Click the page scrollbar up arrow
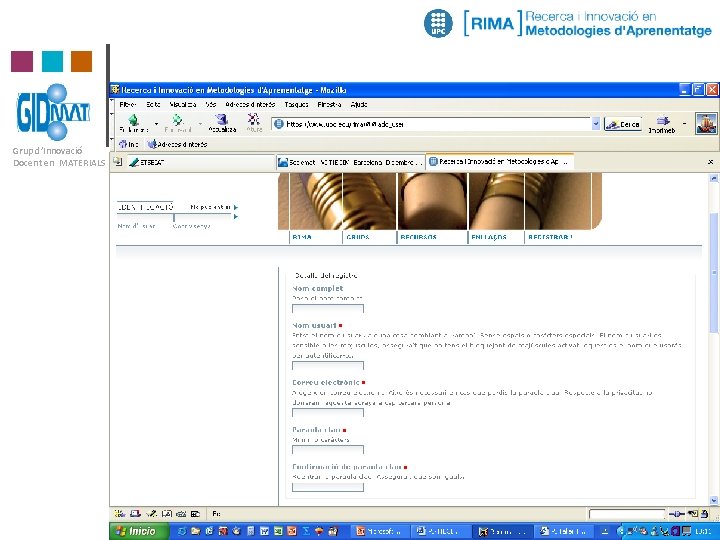The width and height of the screenshot is (720, 540). pos(714,178)
